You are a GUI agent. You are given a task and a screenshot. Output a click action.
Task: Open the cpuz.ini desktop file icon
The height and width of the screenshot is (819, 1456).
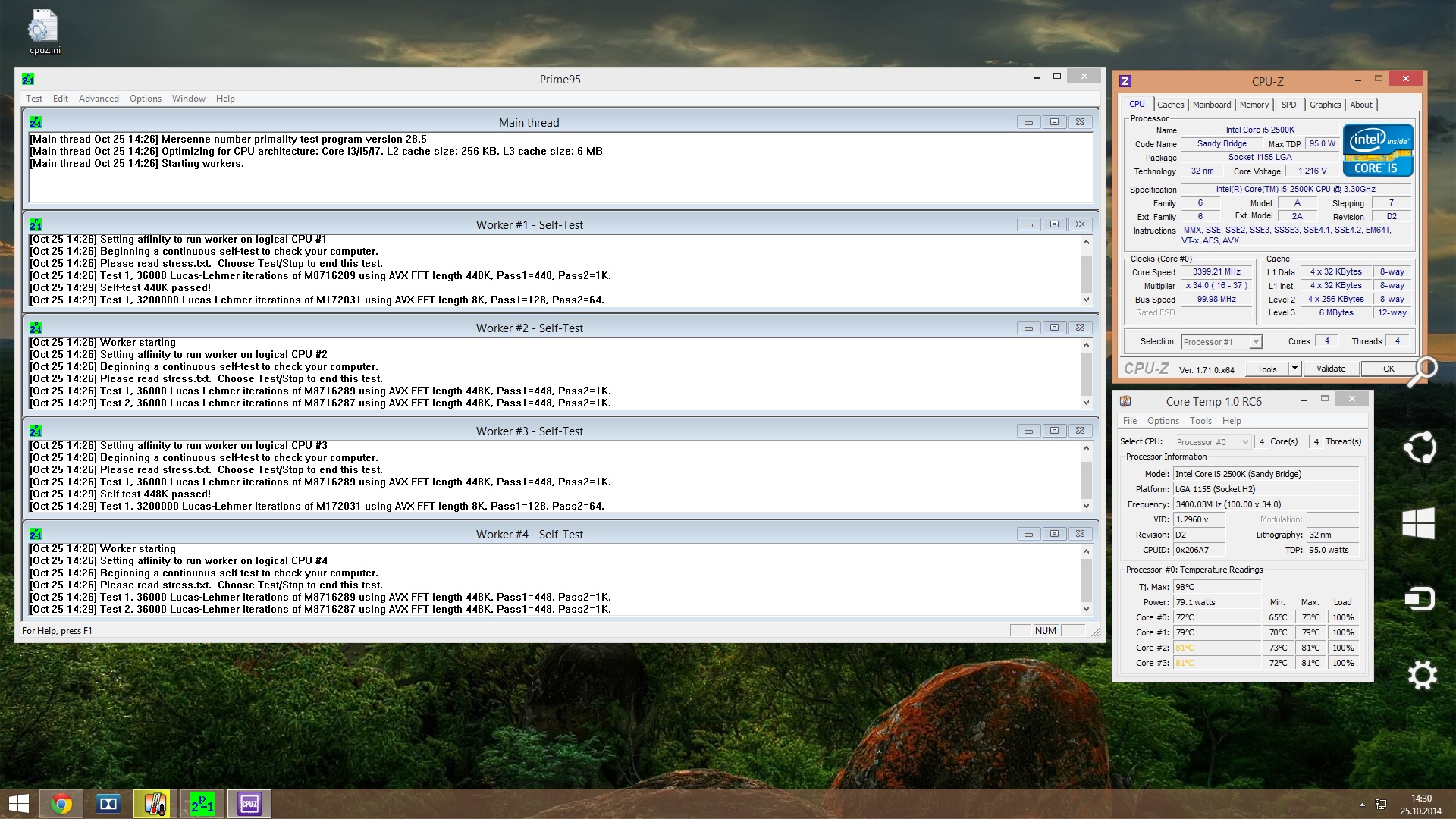(x=44, y=32)
